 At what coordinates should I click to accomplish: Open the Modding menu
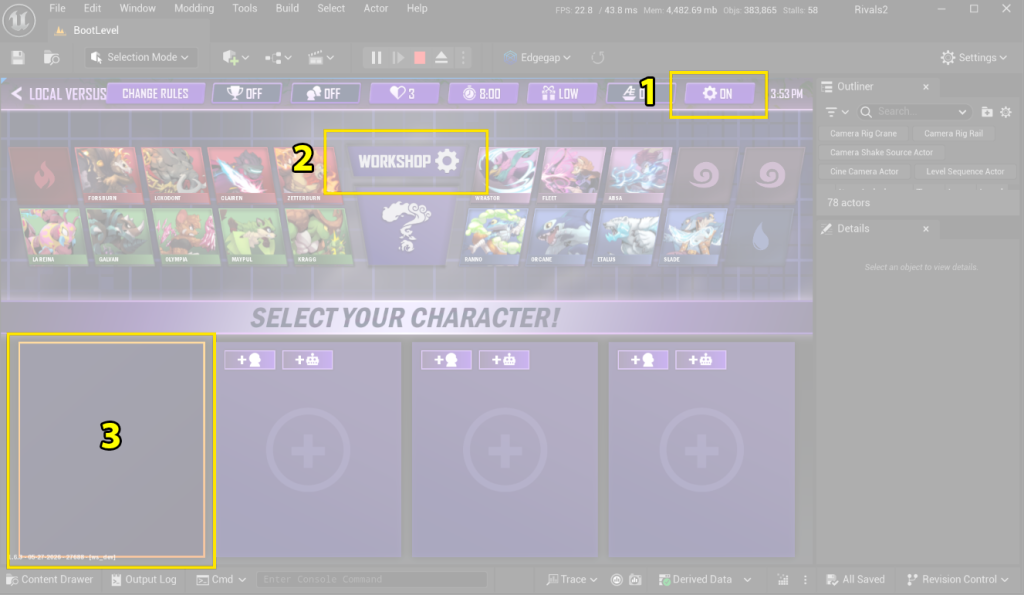coord(194,8)
